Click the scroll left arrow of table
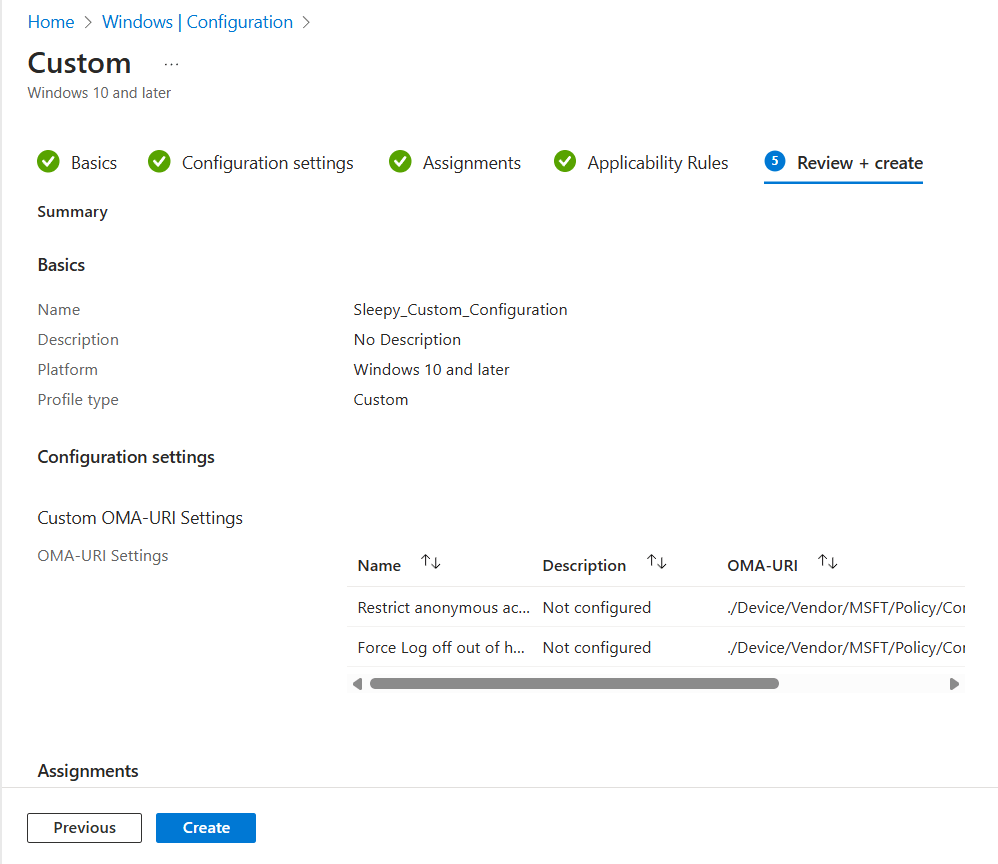Screen dimensions: 998x864 (x=358, y=684)
